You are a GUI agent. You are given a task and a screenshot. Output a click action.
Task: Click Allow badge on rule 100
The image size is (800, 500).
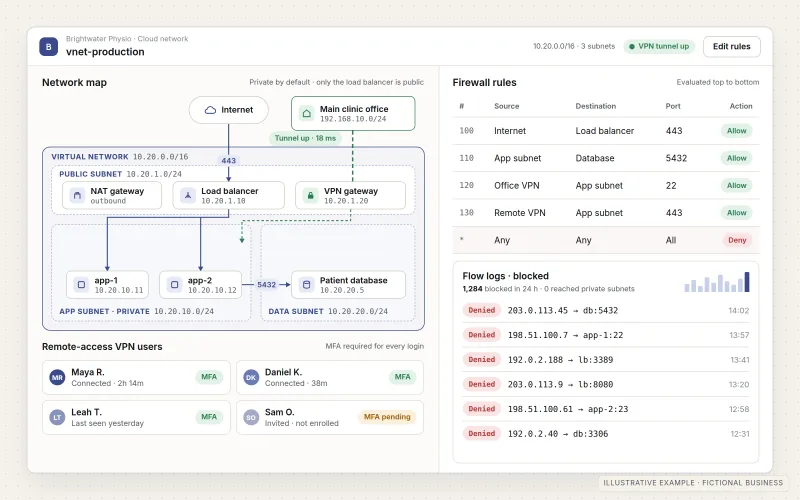(x=736, y=131)
